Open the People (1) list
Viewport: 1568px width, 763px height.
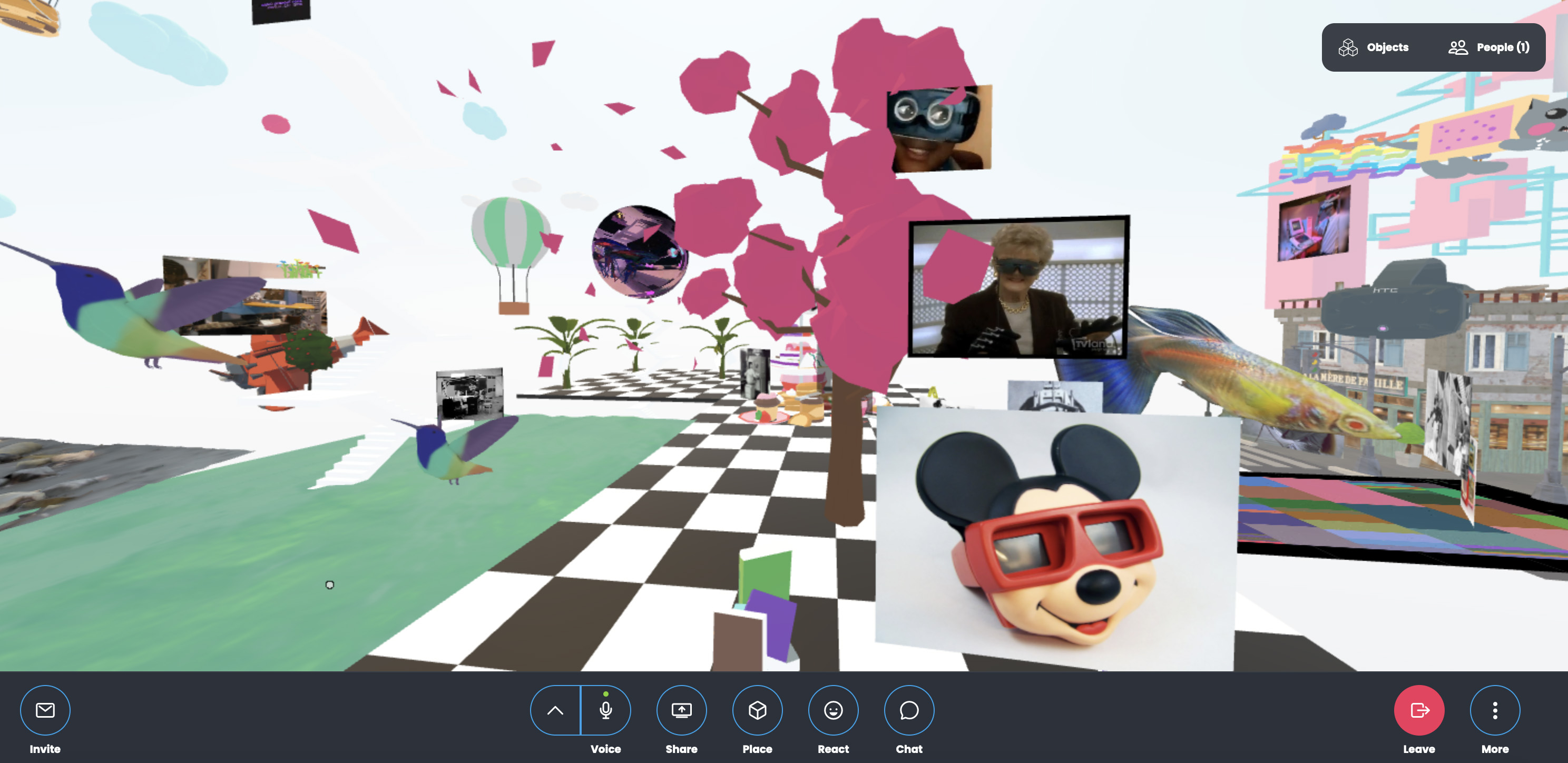(1502, 47)
